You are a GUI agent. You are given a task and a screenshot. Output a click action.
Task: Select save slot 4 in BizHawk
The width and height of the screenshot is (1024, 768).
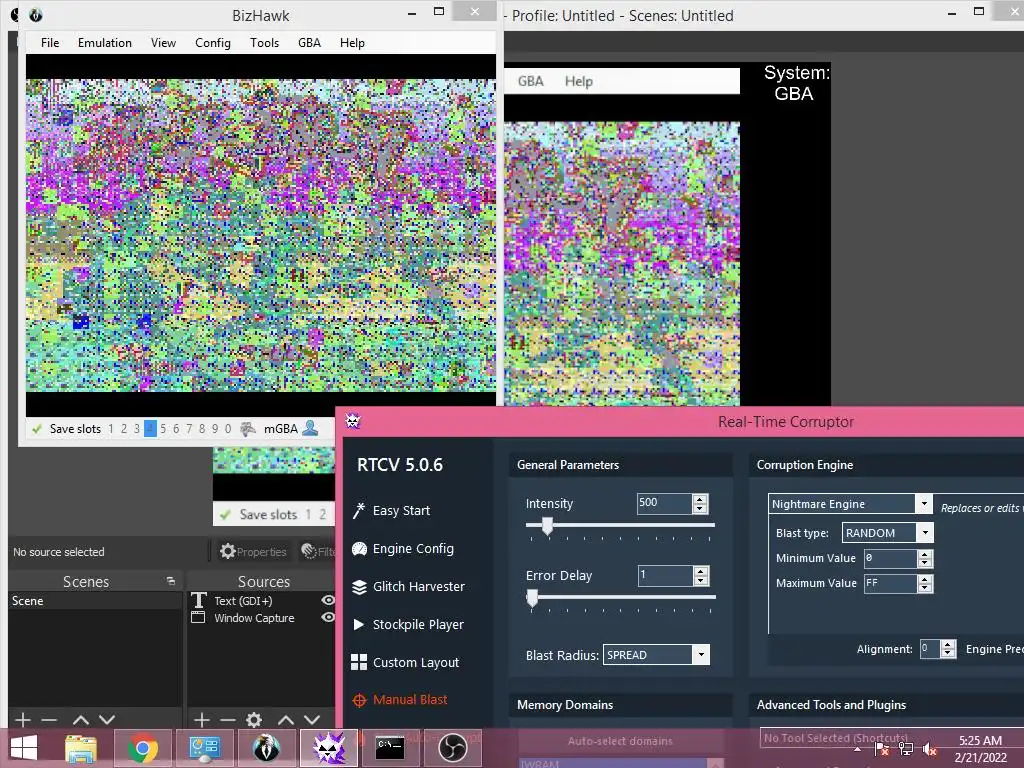(150, 429)
